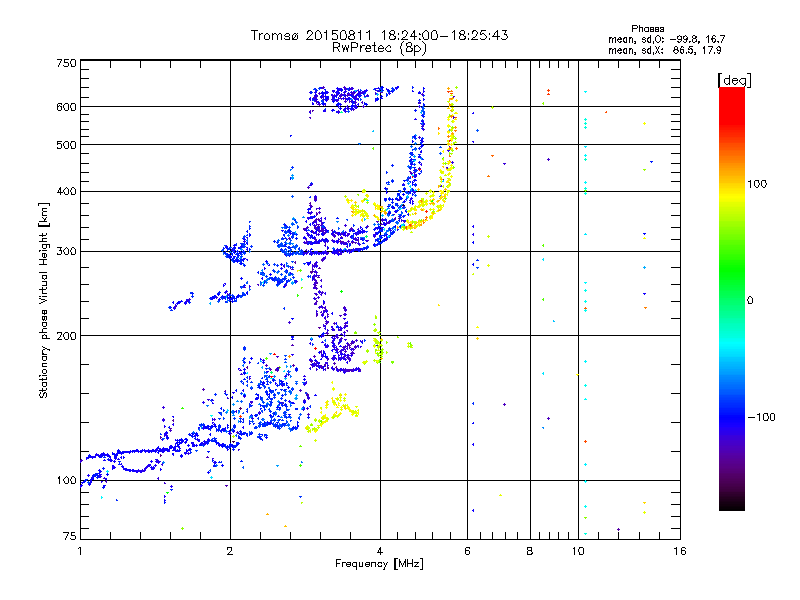Click the x-axis tick label '8'
Viewport: 800px width, 600px height.
point(530,551)
